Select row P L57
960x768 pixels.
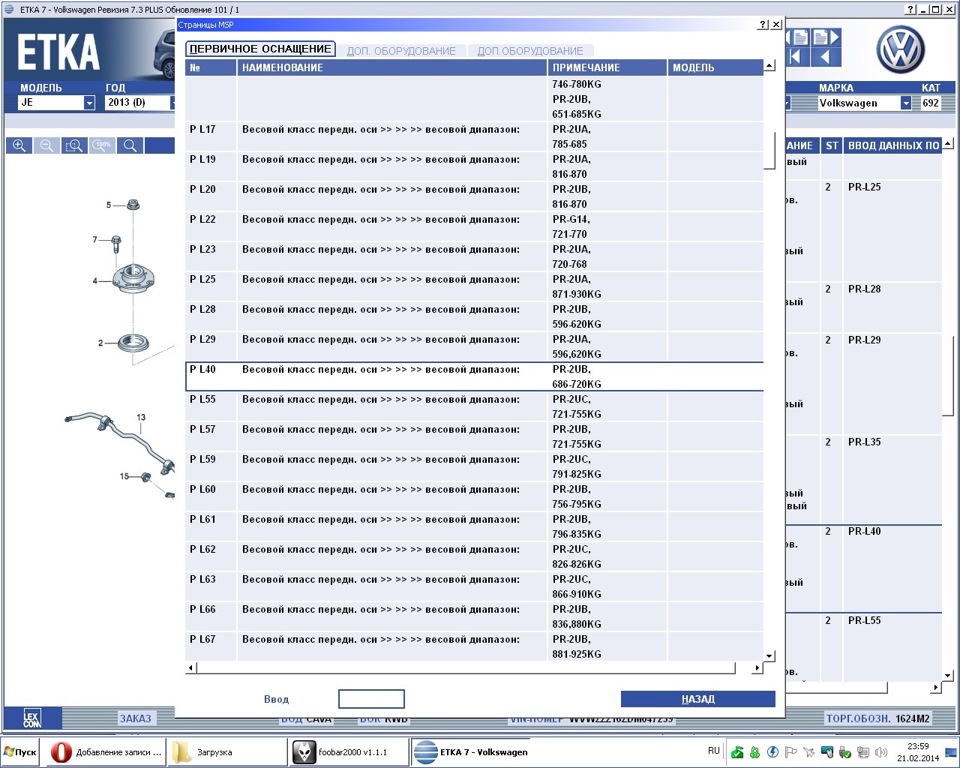click(474, 437)
